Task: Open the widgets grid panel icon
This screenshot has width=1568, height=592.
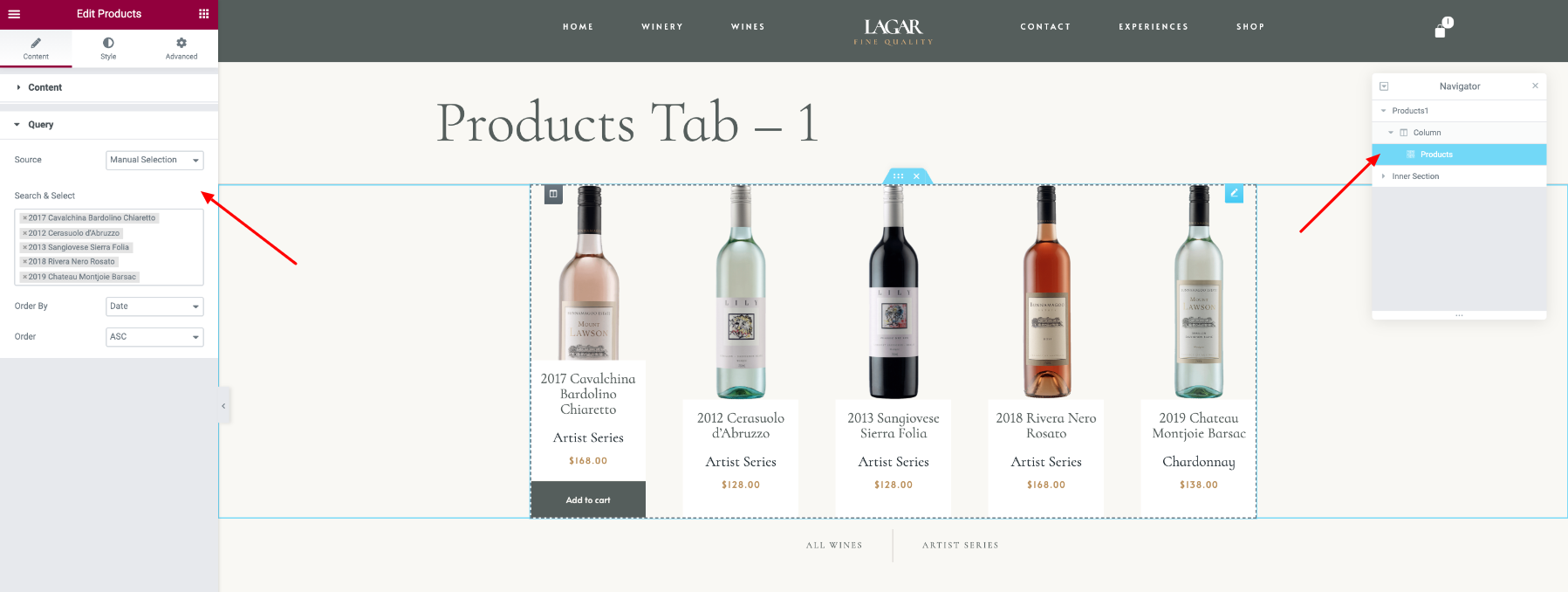Action: 203,14
